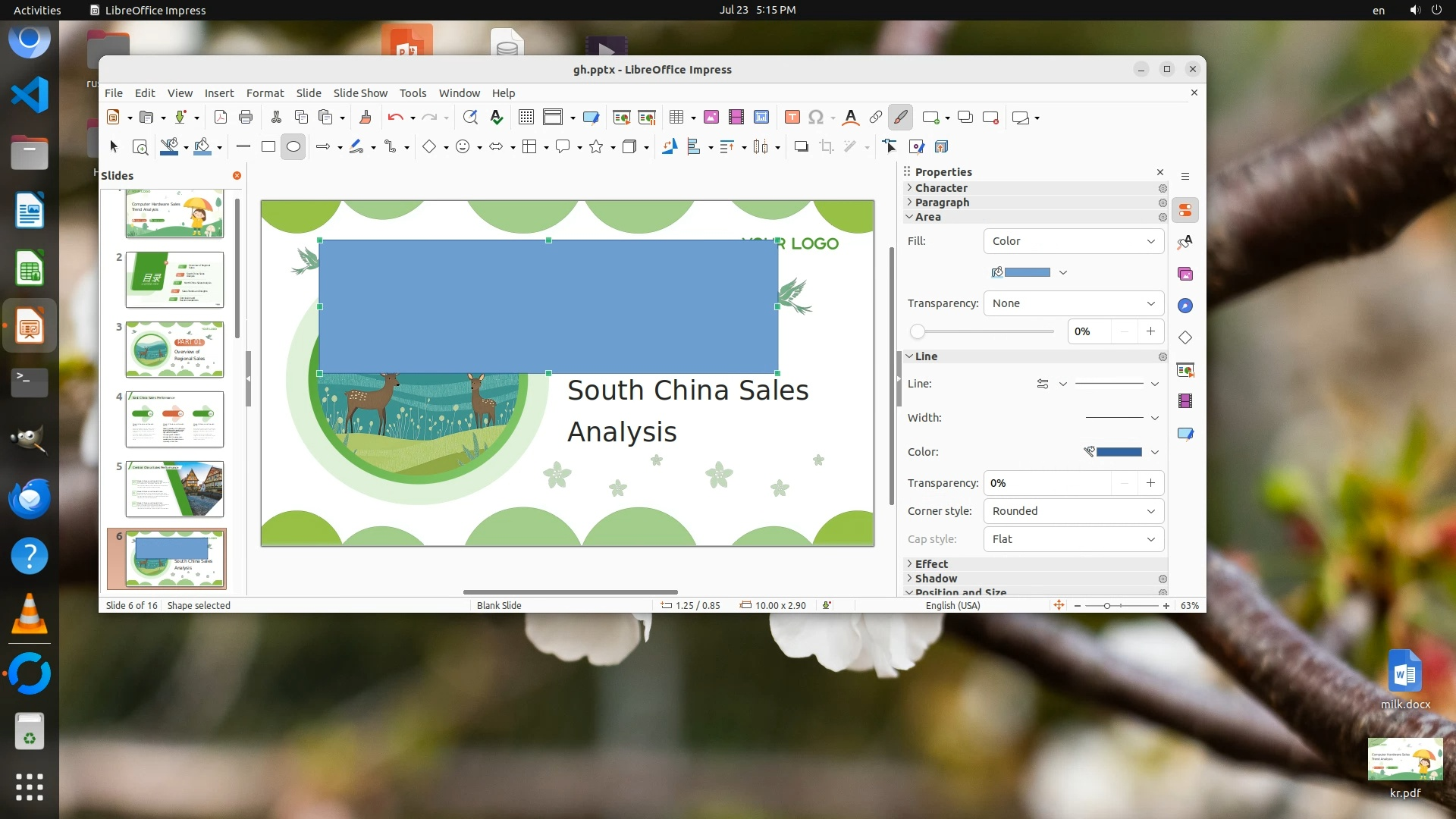Click the Clone Formatting paintbrush icon
1456x819 pixels.
click(365, 117)
